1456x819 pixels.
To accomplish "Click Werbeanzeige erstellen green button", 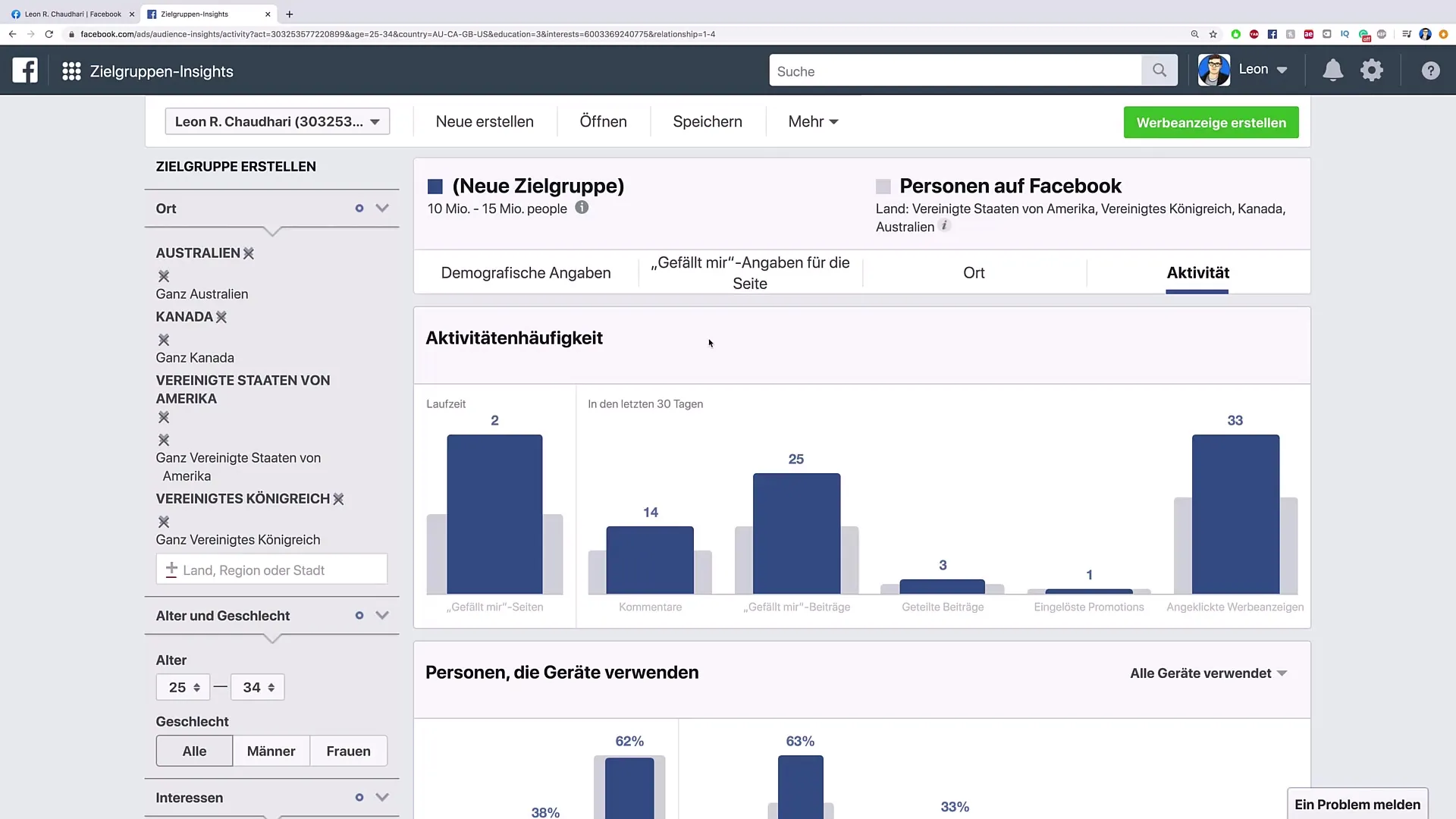I will (x=1211, y=122).
